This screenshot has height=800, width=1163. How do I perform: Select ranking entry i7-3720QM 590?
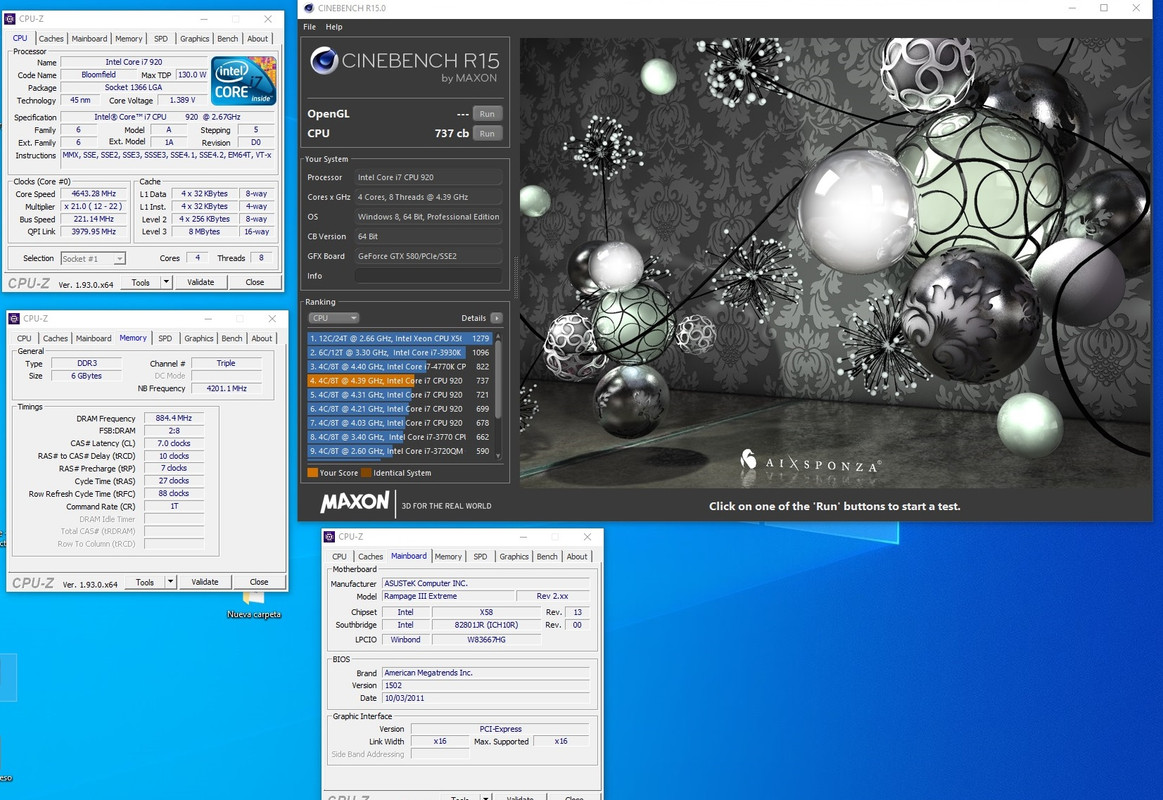(400, 451)
